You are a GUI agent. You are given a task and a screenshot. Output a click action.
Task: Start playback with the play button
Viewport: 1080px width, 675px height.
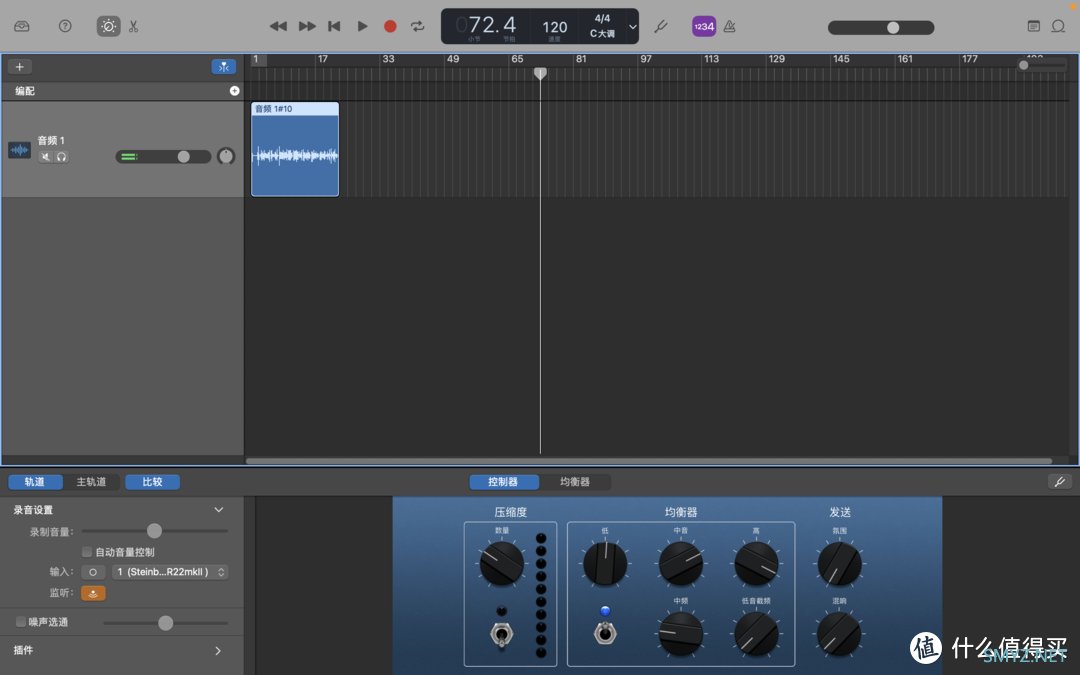362,26
